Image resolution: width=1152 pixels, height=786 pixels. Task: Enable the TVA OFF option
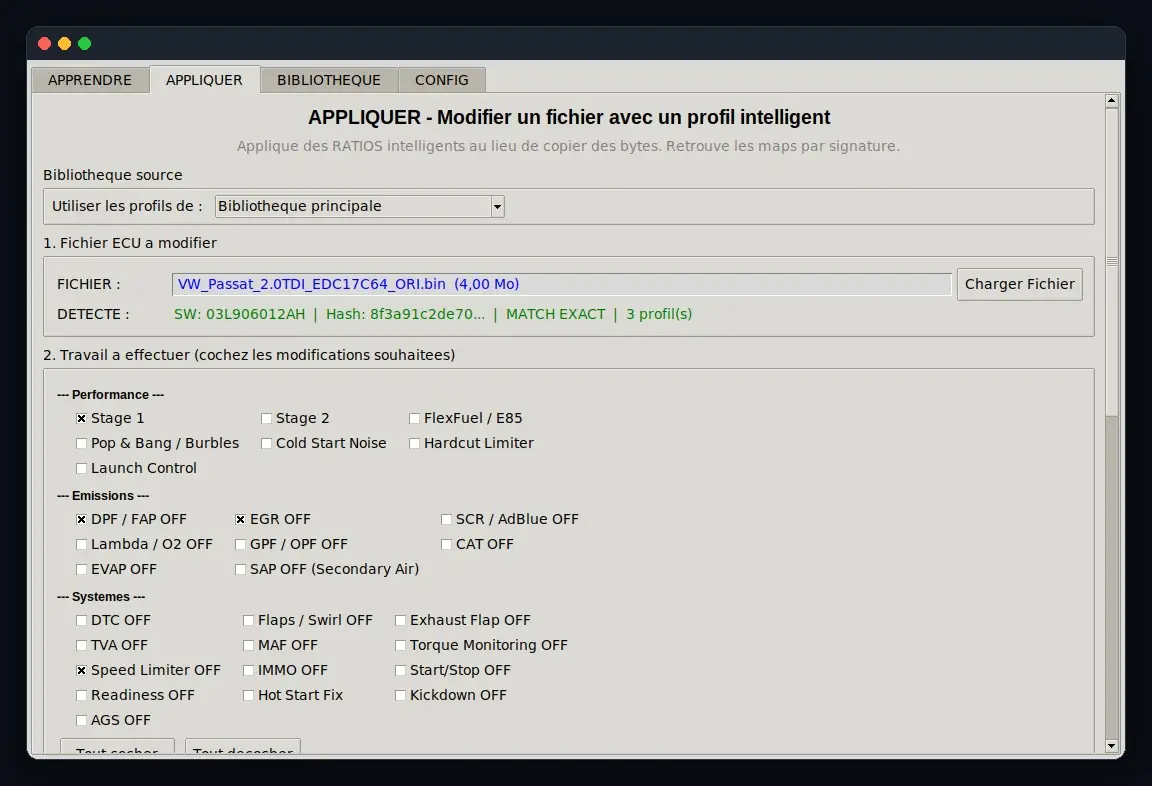[x=82, y=646]
